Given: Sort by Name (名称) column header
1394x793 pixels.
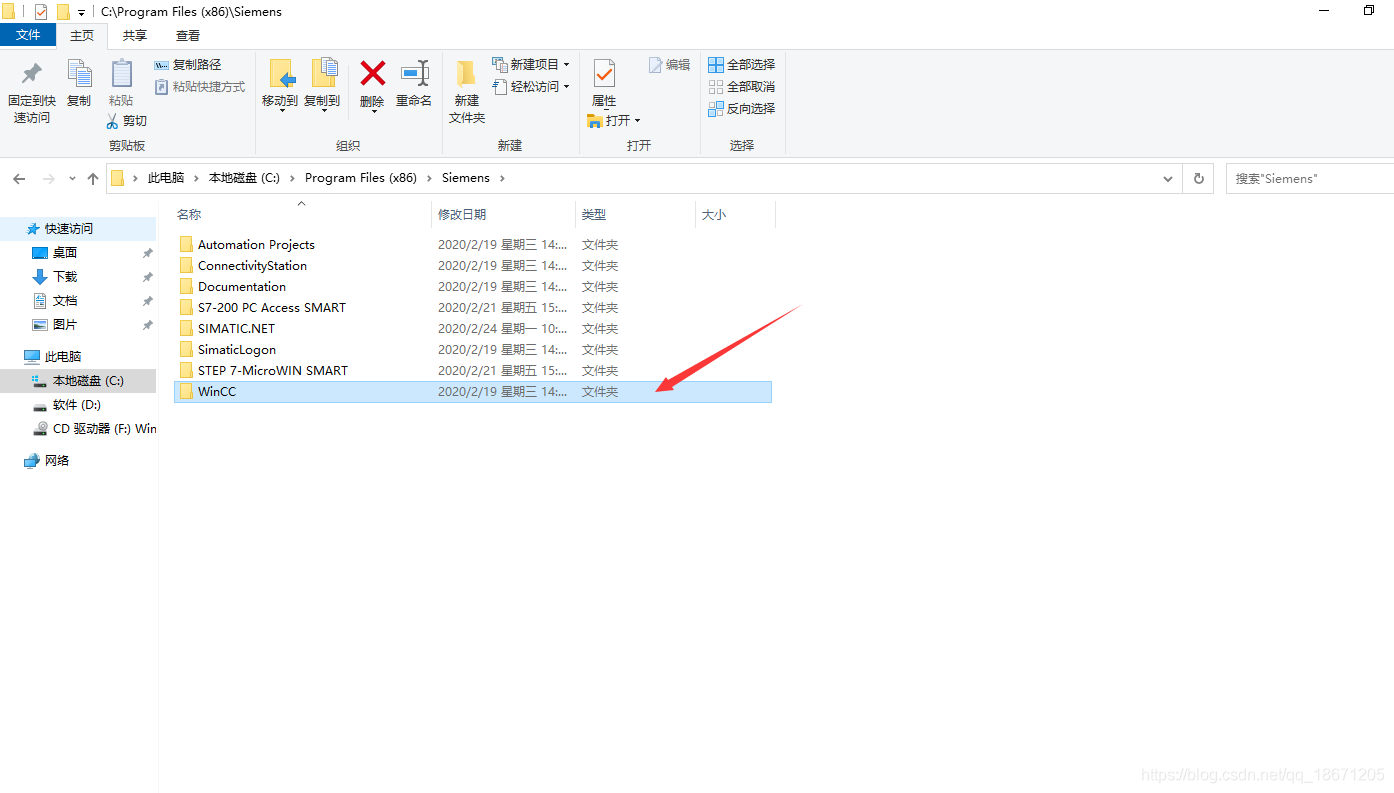Looking at the screenshot, I should coord(301,214).
